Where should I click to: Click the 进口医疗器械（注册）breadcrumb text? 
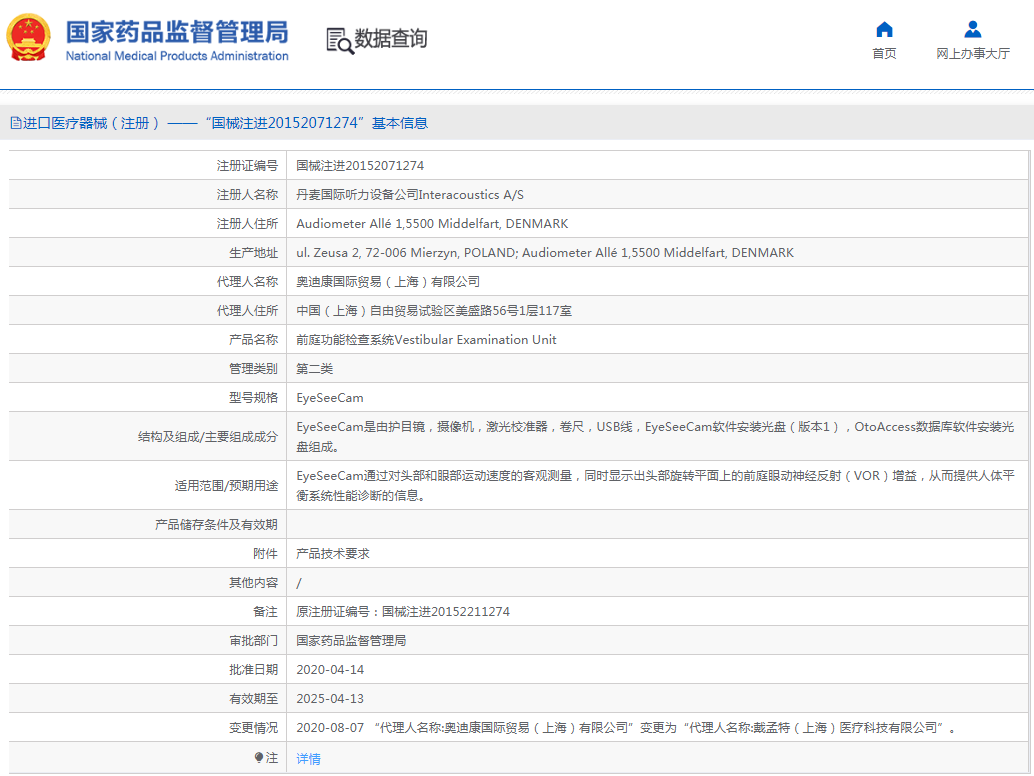(92, 123)
